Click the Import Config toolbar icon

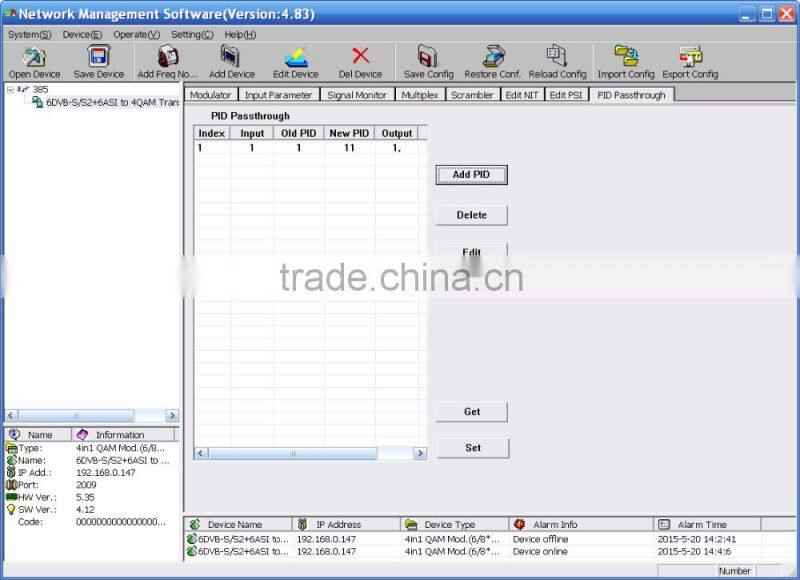click(626, 57)
